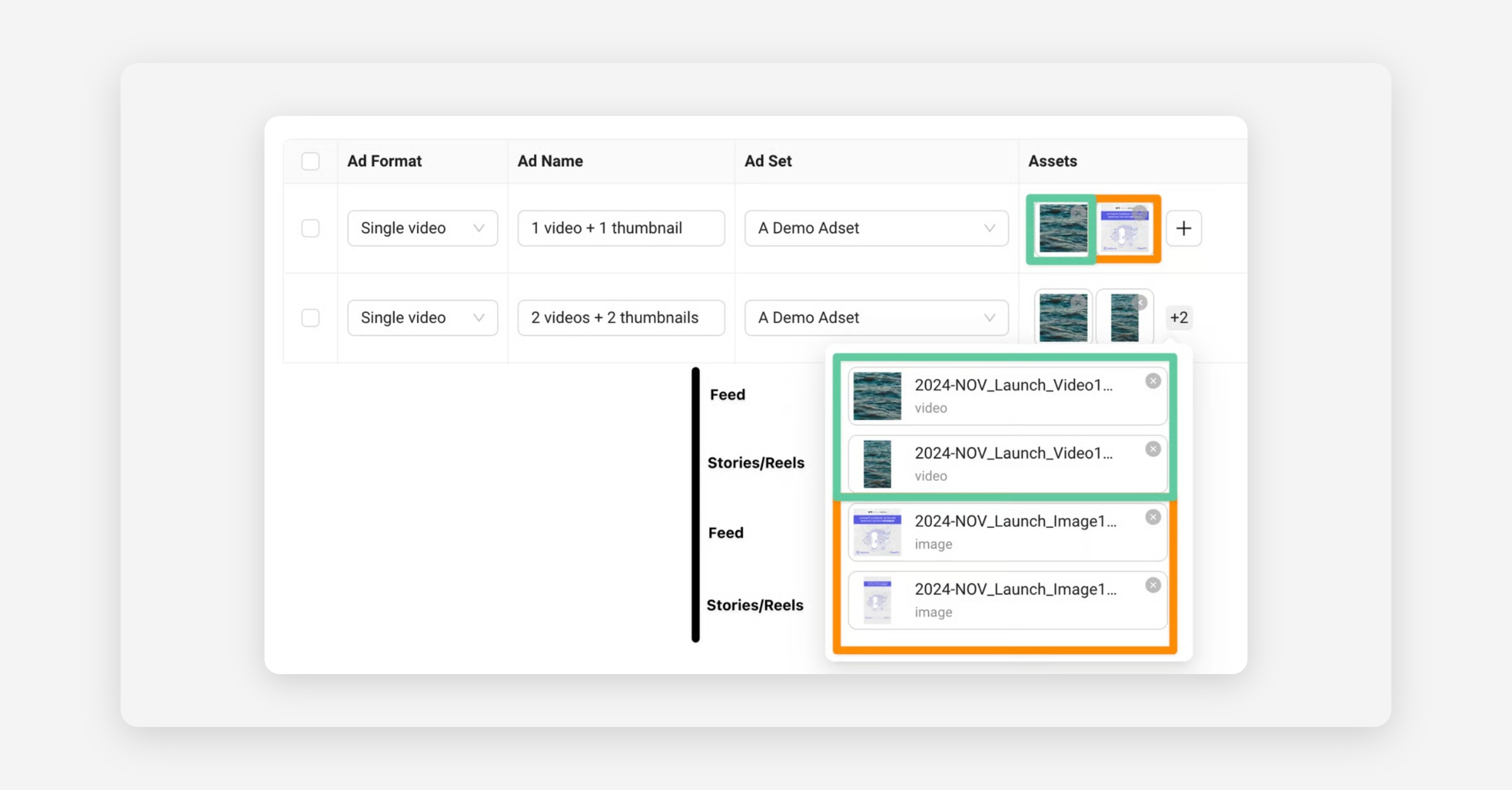Expand A Demo Adset dropdown in first row
The width and height of the screenshot is (1512, 790).
click(x=876, y=228)
